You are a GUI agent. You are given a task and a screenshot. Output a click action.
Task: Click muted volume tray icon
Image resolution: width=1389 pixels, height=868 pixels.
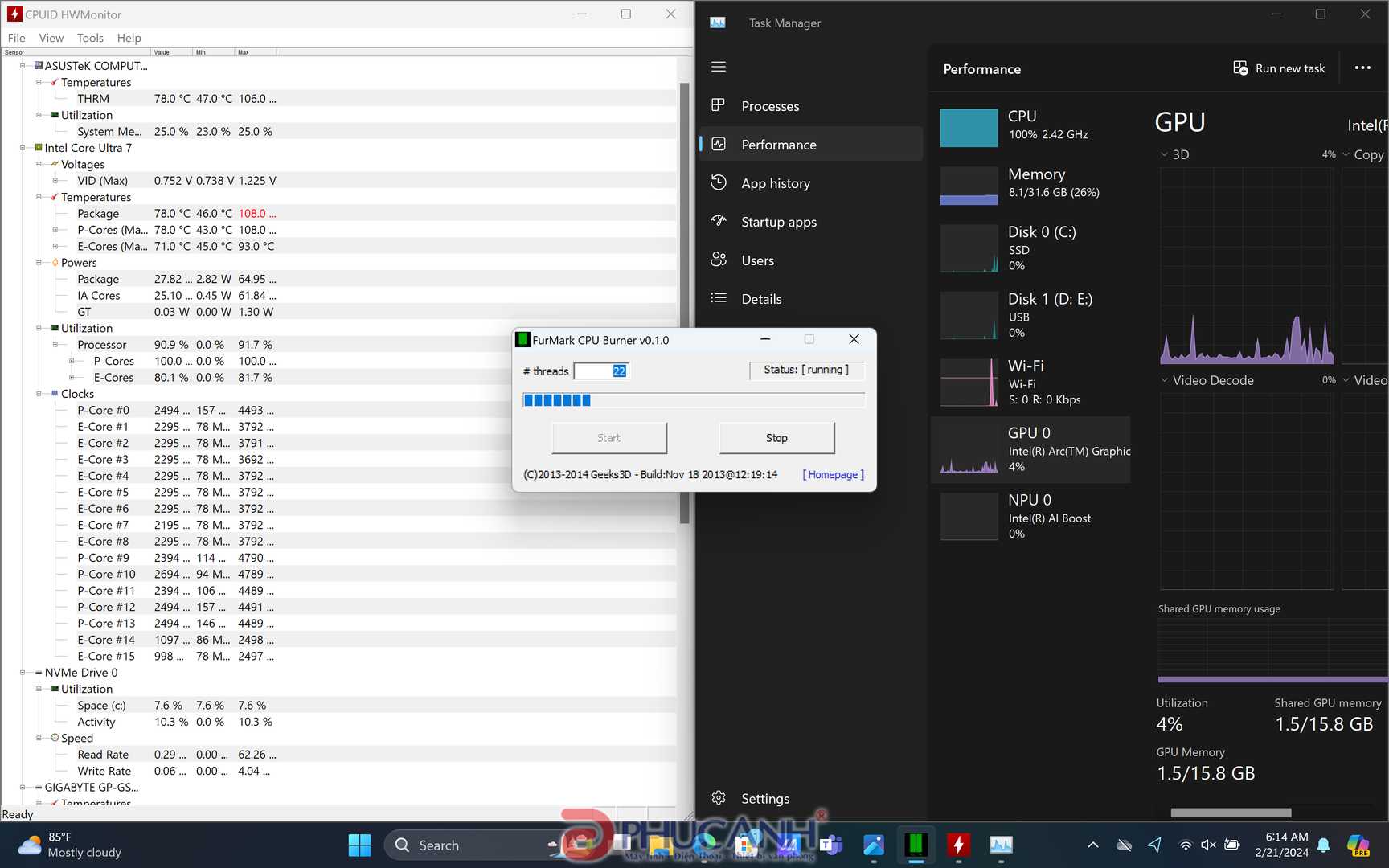coord(1208,845)
